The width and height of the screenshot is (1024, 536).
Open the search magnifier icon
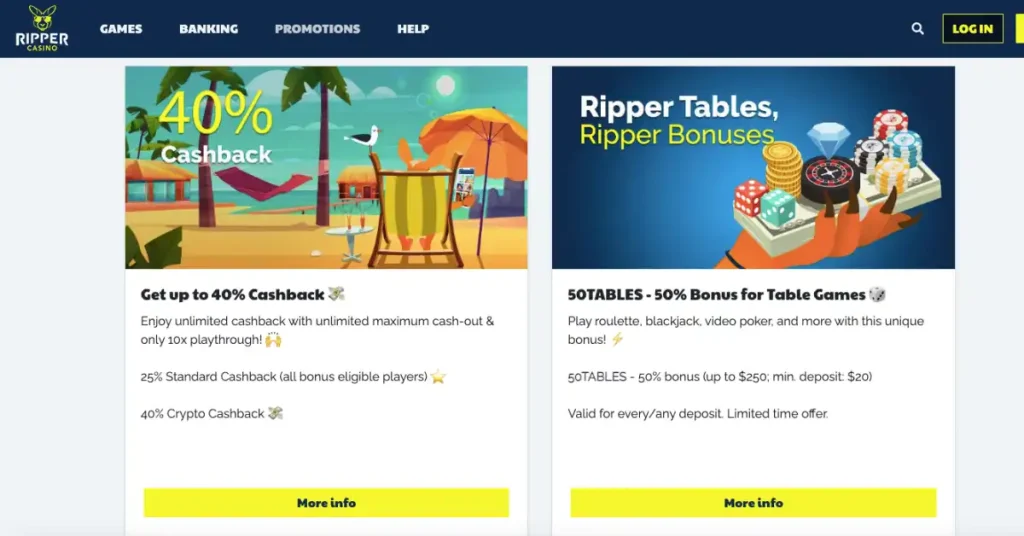[918, 29]
